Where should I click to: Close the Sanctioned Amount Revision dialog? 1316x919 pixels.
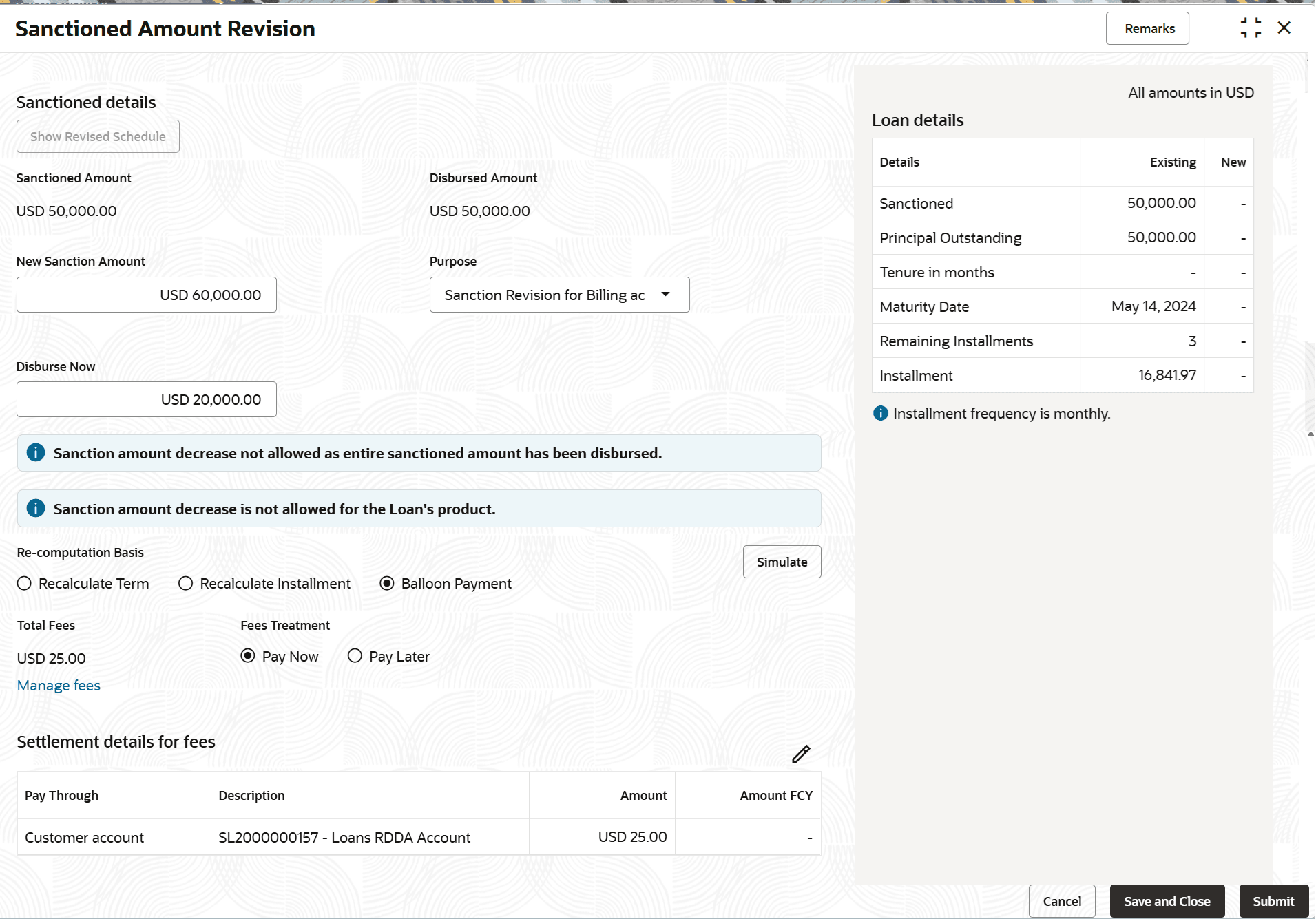click(x=1284, y=28)
